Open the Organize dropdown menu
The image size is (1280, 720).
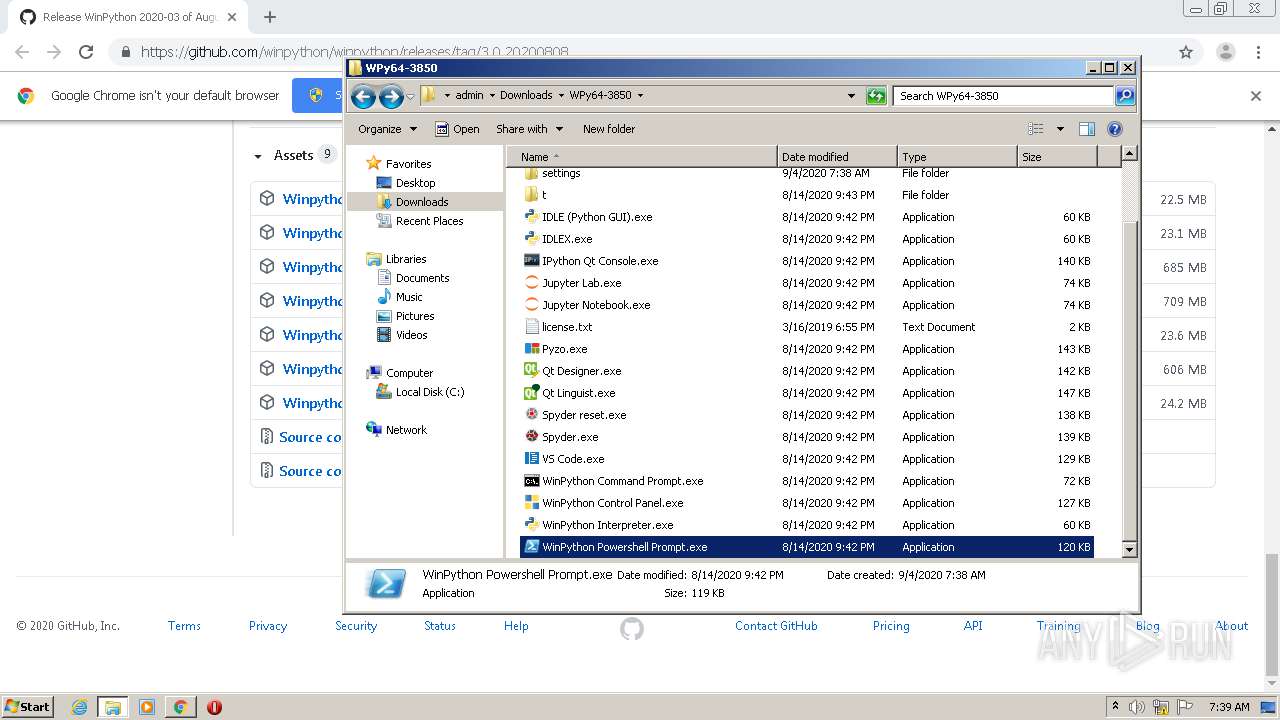(387, 129)
